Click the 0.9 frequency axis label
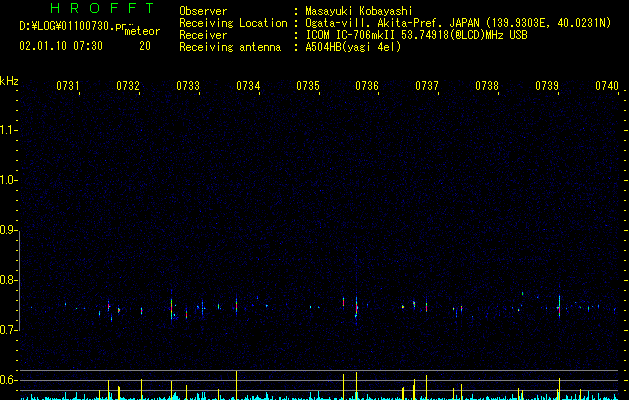 [8, 230]
